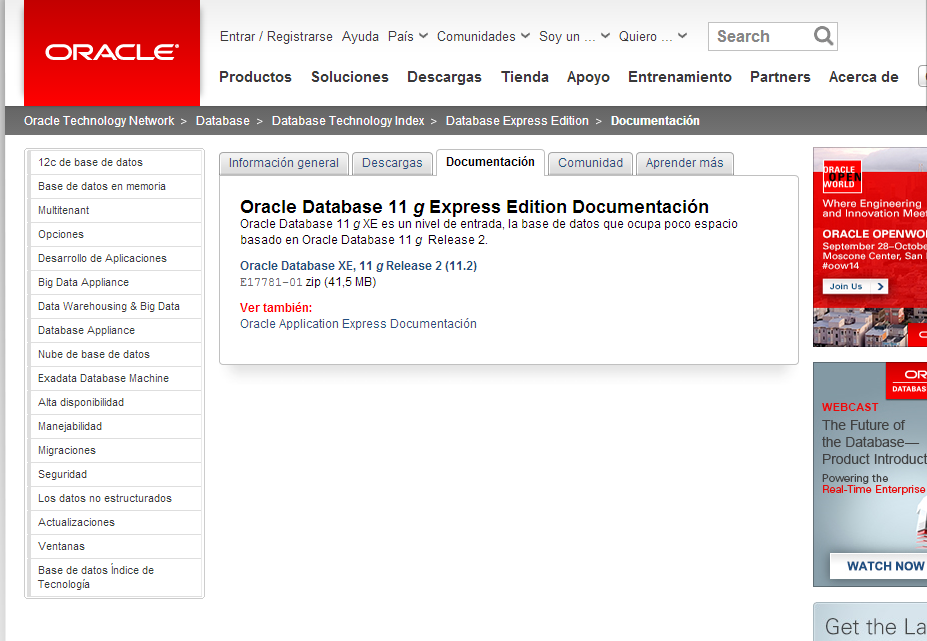Open the 'Productos' menu
This screenshot has width=927, height=641.
click(x=255, y=77)
